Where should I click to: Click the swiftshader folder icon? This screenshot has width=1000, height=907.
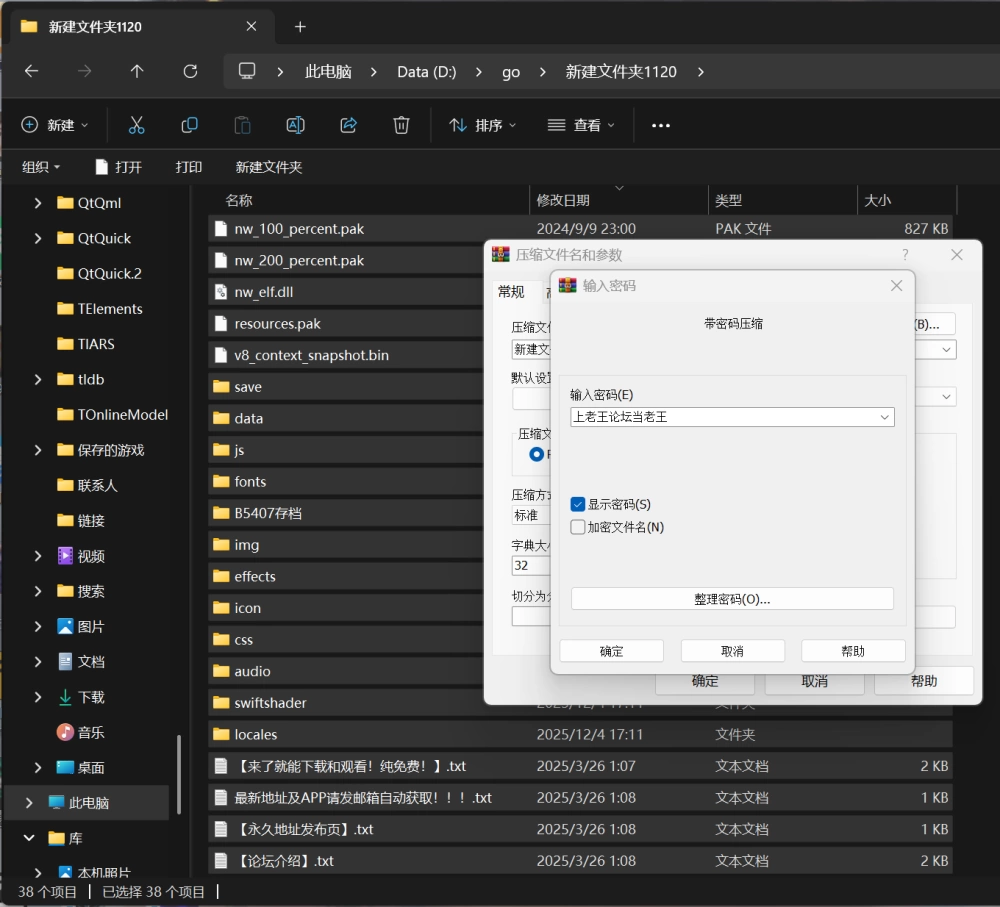coord(221,702)
